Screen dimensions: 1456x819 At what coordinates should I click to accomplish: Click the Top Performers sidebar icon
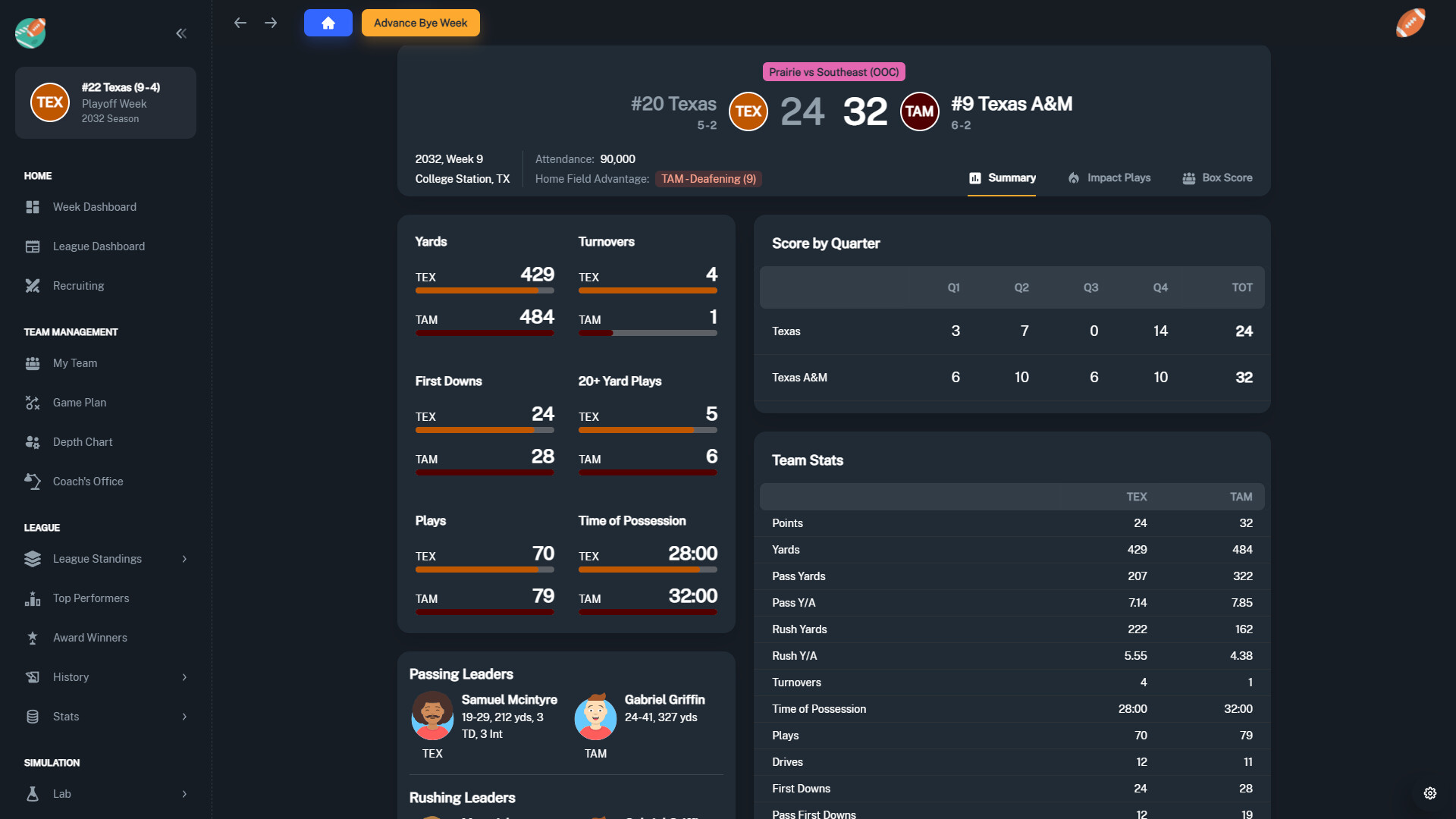pos(33,597)
